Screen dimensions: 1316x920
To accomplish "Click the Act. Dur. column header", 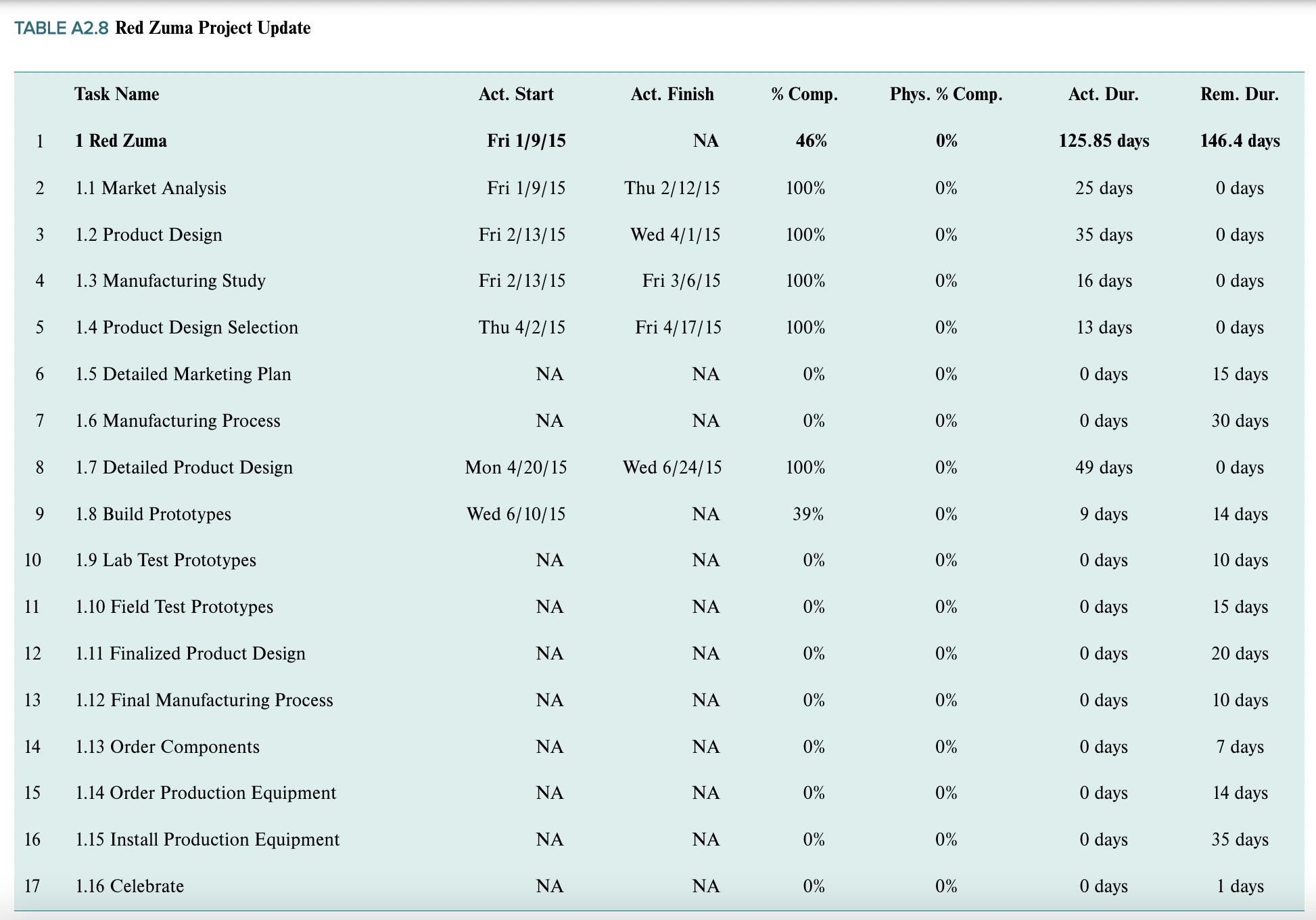I will pyautogui.click(x=1103, y=94).
